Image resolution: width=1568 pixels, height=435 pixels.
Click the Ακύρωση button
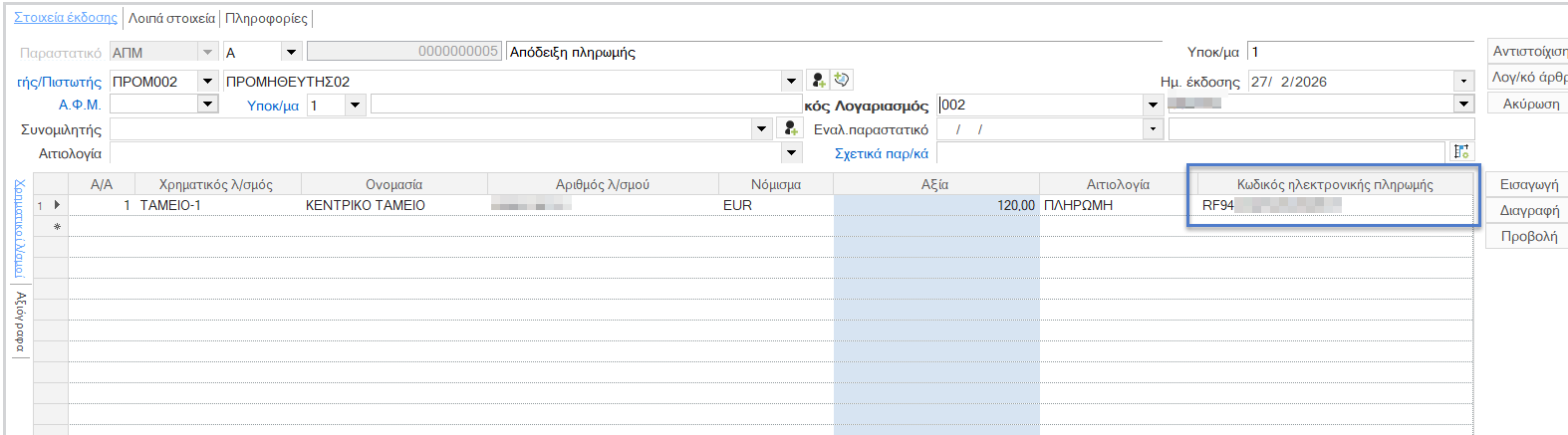coord(1530,104)
